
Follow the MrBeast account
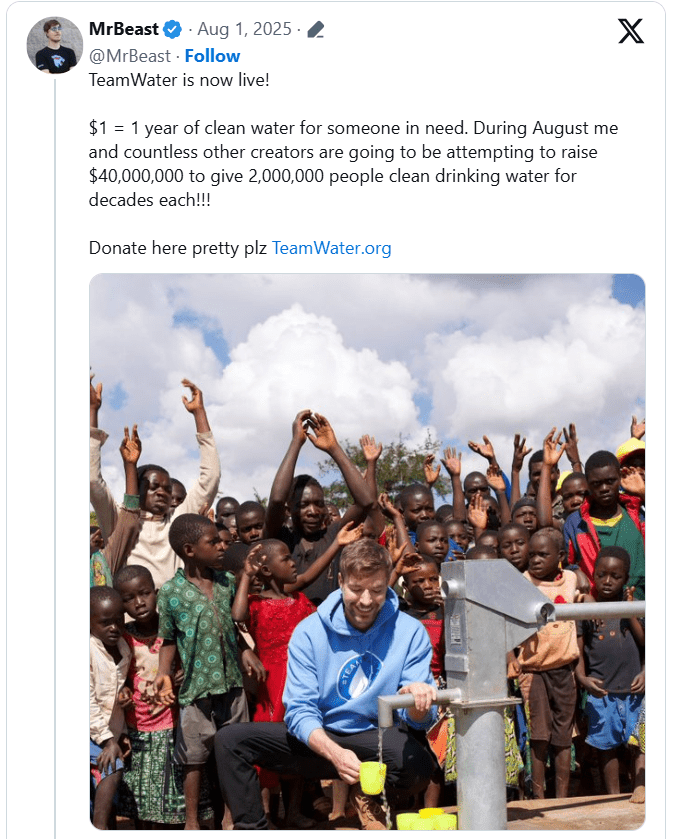click(212, 56)
